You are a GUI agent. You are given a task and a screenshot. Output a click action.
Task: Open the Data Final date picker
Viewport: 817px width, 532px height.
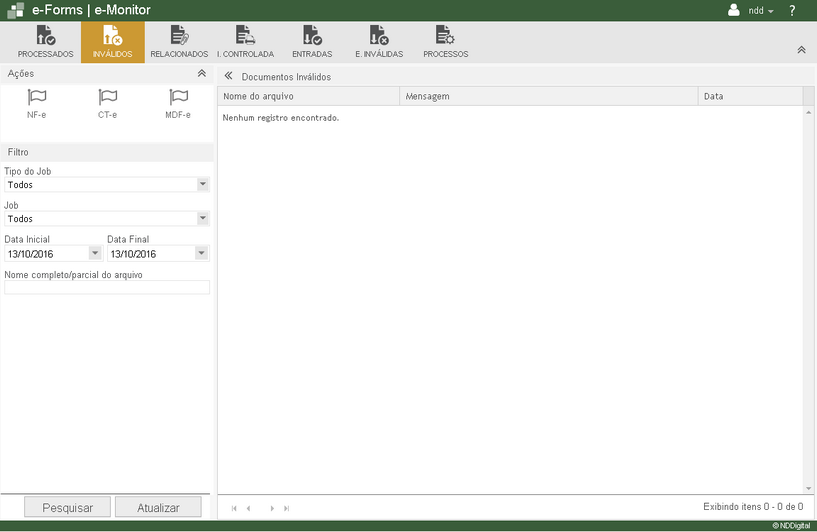tap(202, 253)
